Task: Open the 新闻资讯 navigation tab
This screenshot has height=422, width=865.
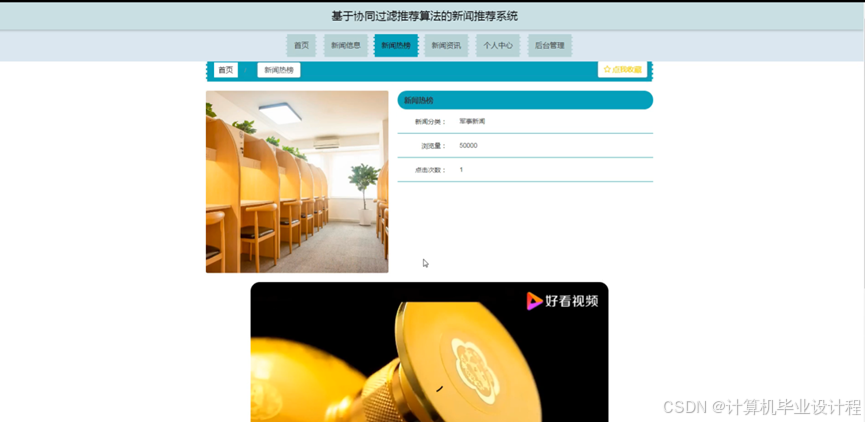Action: (x=446, y=46)
